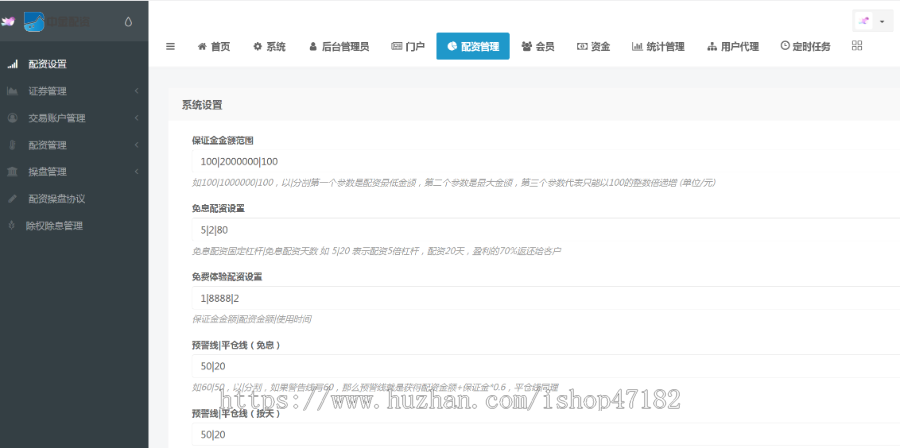Click the chart icon beside 证券管理
Viewport: 900px width, 448px height.
tap(13, 91)
